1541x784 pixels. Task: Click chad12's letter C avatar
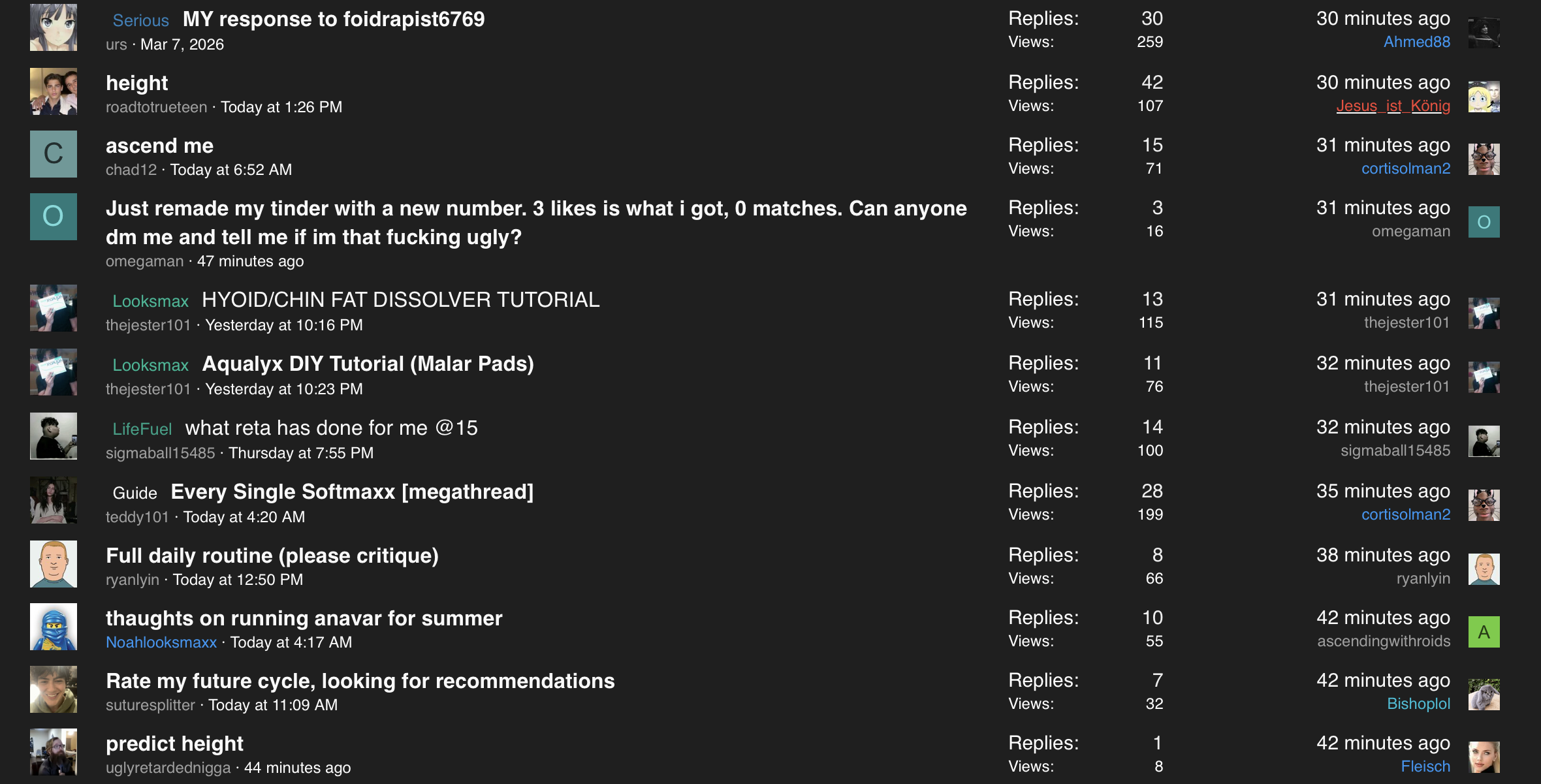click(x=54, y=154)
